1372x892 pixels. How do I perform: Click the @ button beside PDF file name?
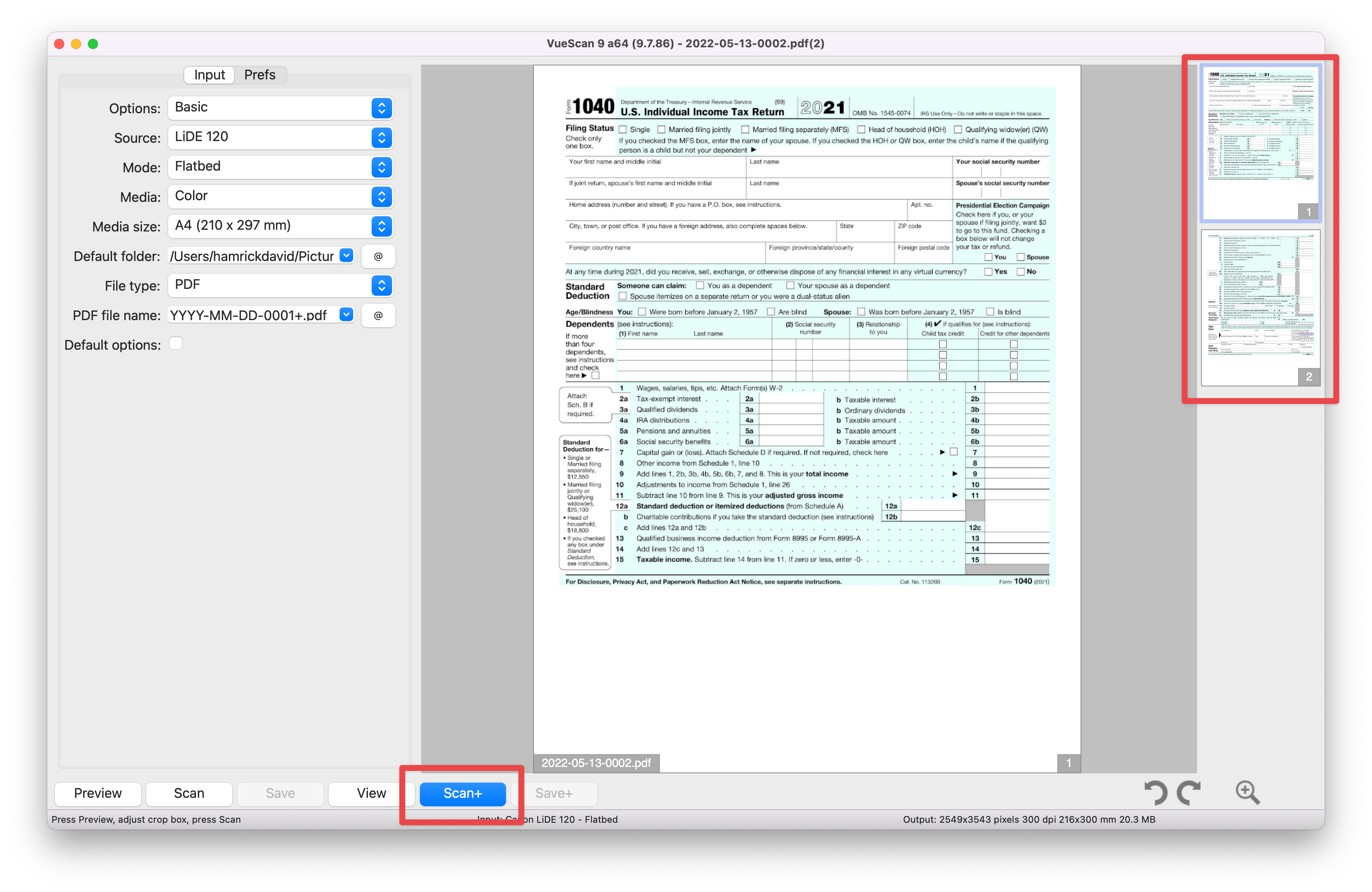(378, 315)
